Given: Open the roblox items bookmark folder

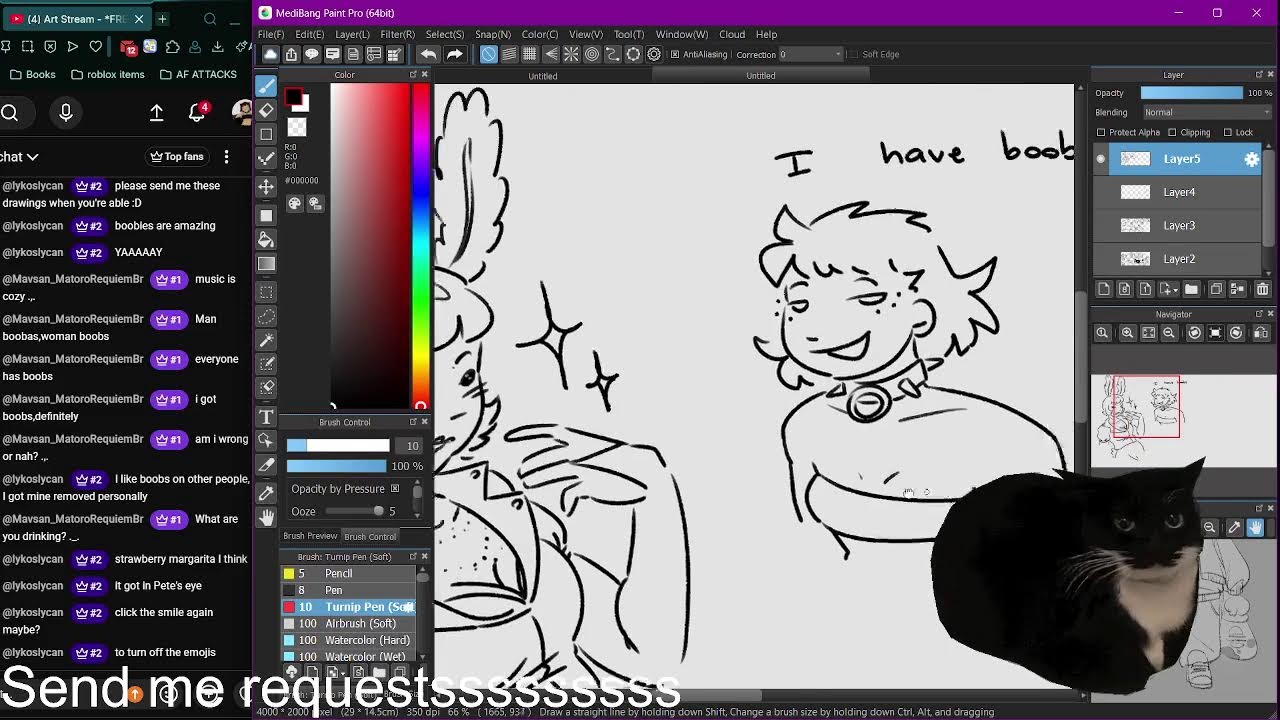Looking at the screenshot, I should 108,74.
